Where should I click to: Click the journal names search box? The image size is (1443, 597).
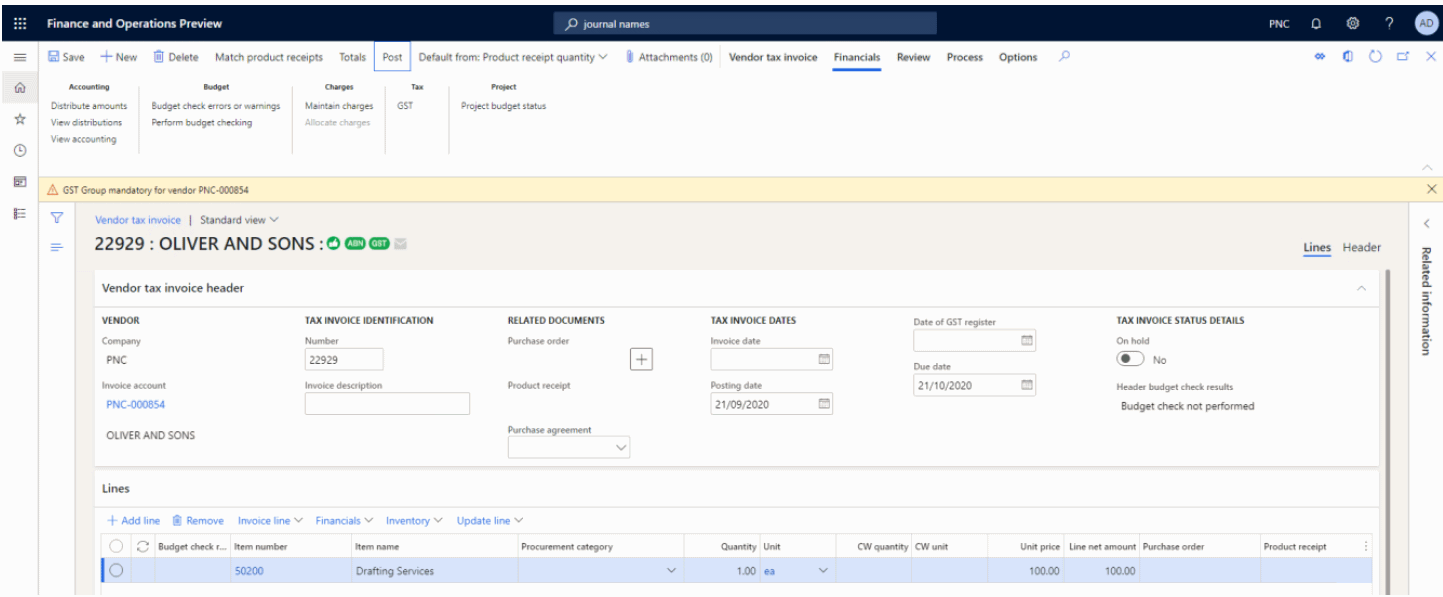point(745,23)
